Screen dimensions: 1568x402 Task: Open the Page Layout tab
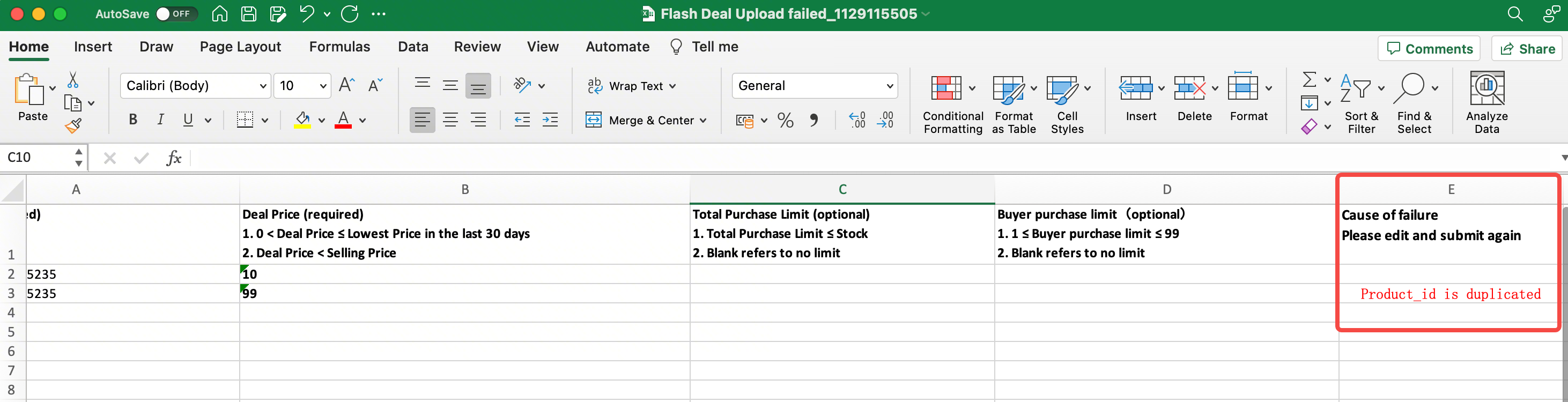tap(240, 47)
